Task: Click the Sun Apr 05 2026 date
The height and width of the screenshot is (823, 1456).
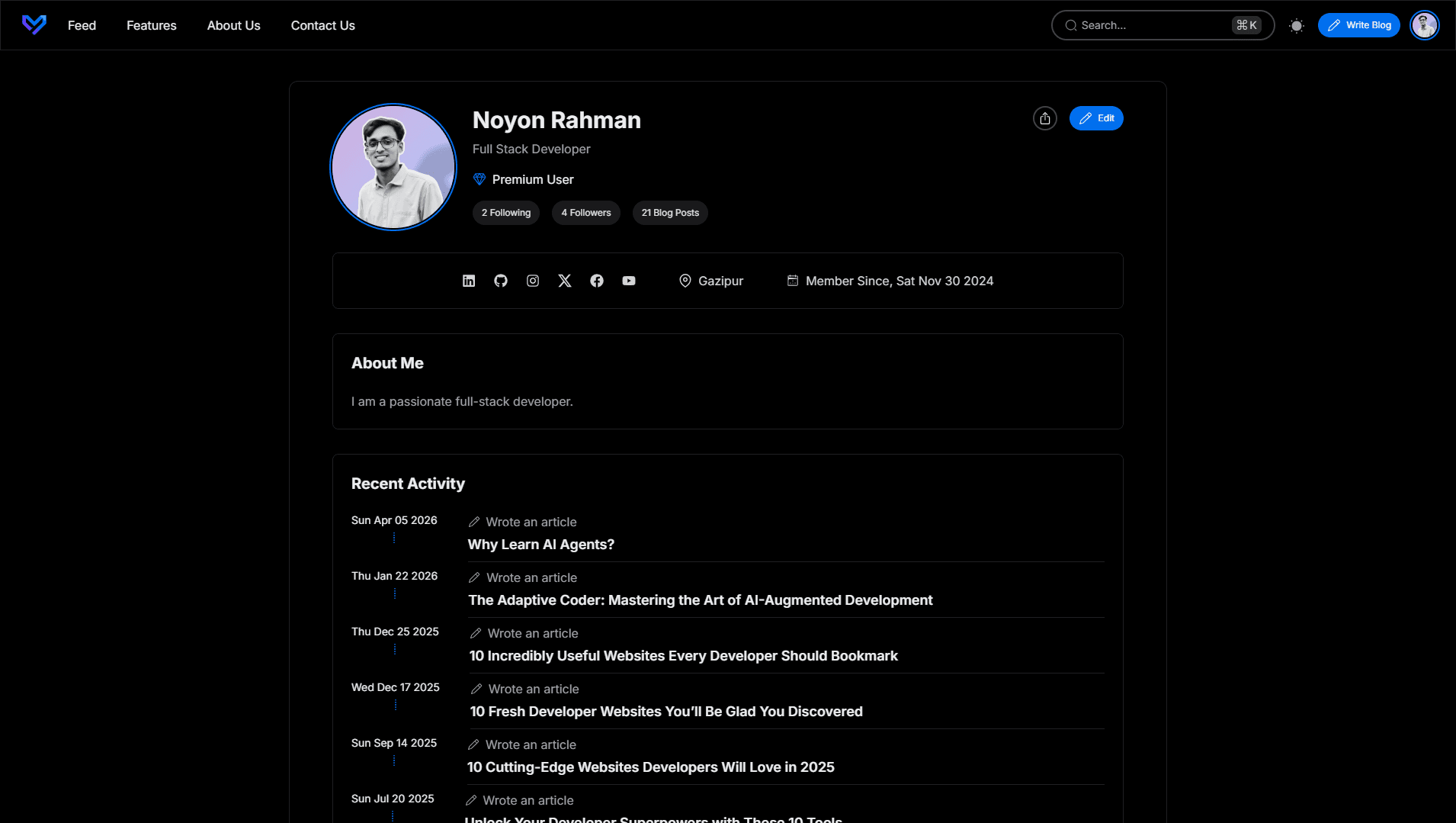Action: click(x=394, y=520)
